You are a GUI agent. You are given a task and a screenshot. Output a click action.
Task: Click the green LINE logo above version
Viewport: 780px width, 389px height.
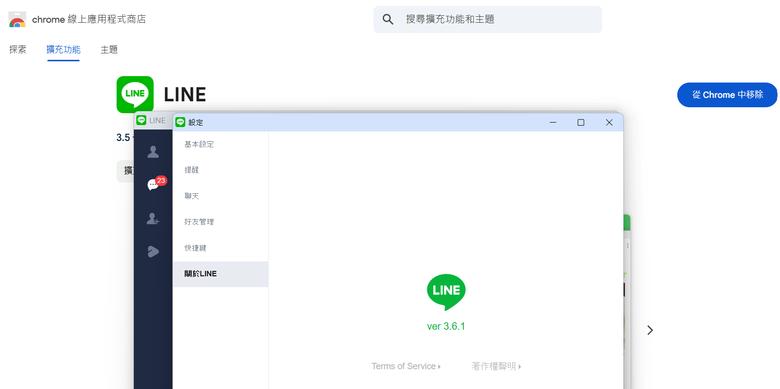point(446,292)
